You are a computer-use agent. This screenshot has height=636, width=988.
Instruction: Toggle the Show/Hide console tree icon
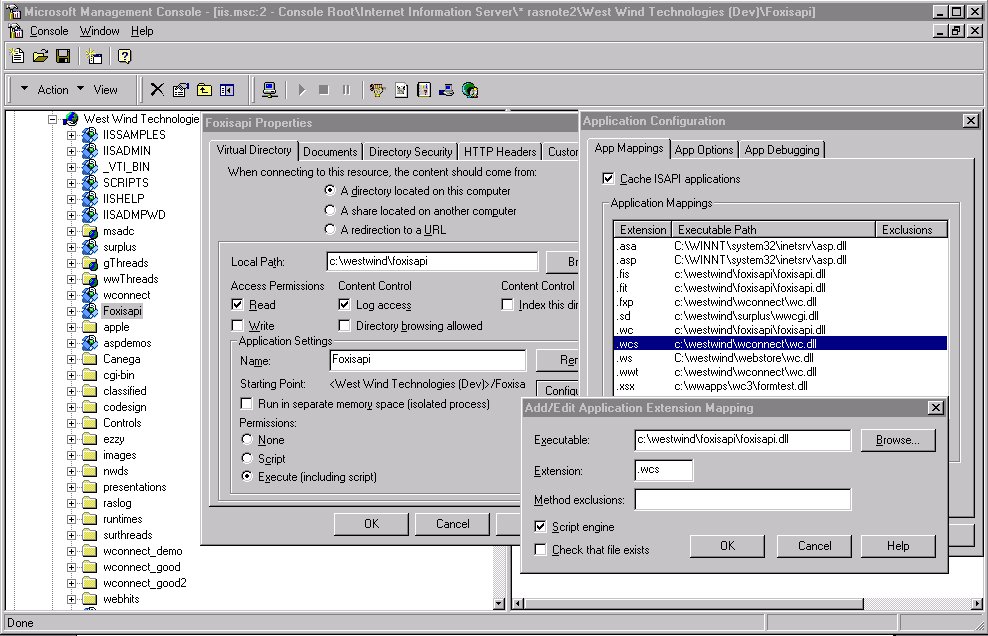pos(227,90)
